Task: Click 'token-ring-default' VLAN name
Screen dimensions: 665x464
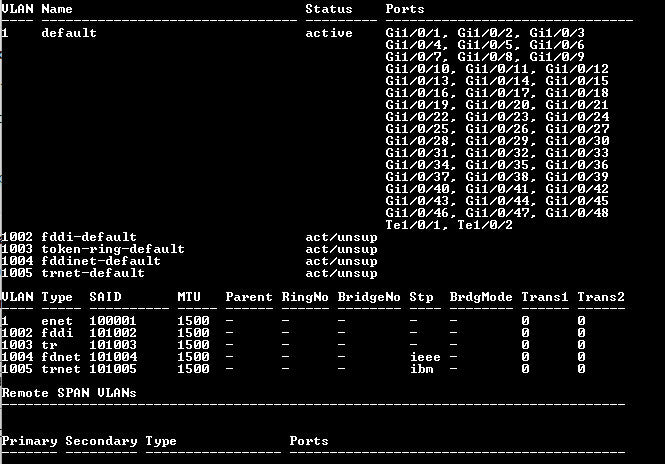Action: [x=113, y=249]
